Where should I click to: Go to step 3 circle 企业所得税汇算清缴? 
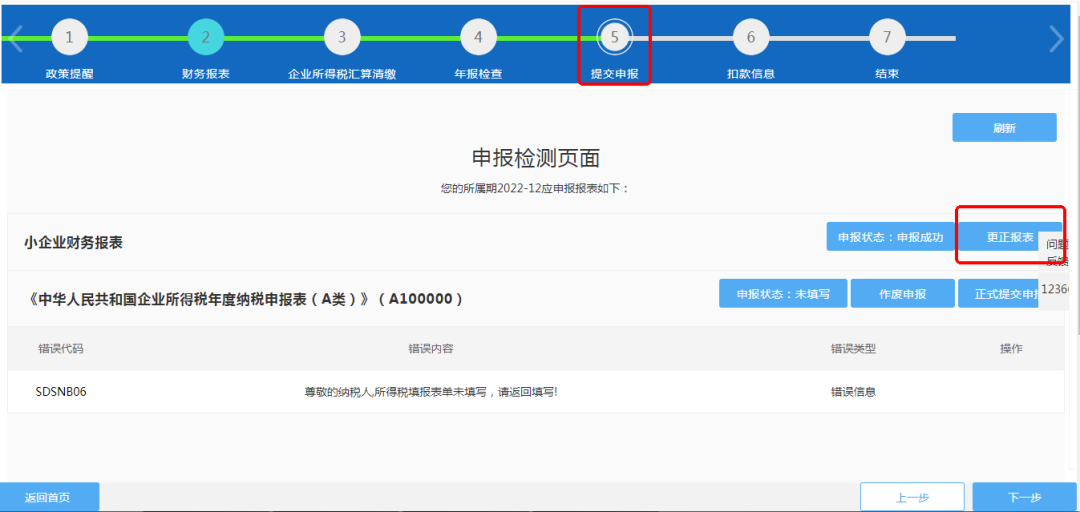(x=342, y=38)
